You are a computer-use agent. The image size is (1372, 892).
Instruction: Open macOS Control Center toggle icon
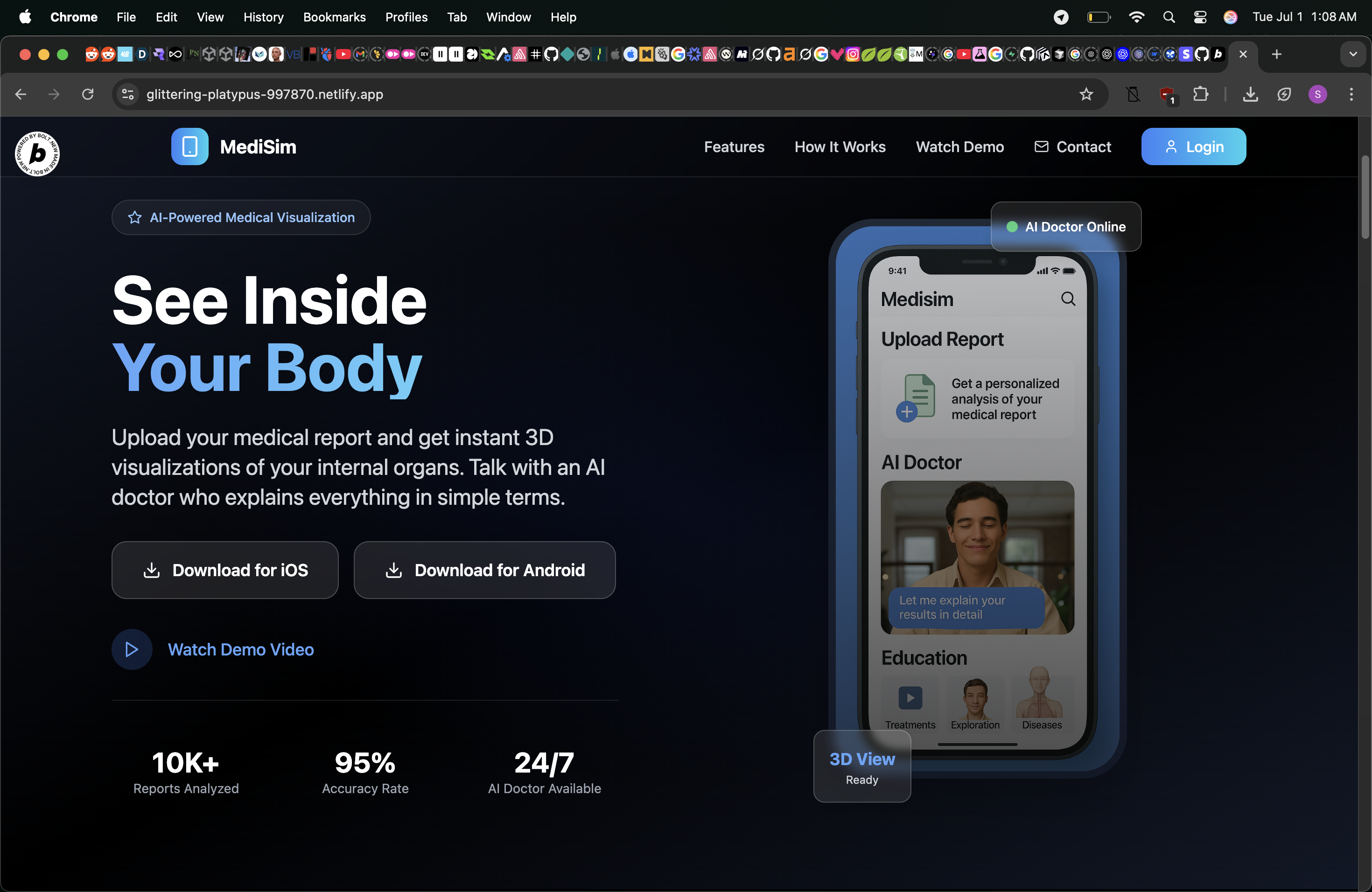(x=1200, y=17)
